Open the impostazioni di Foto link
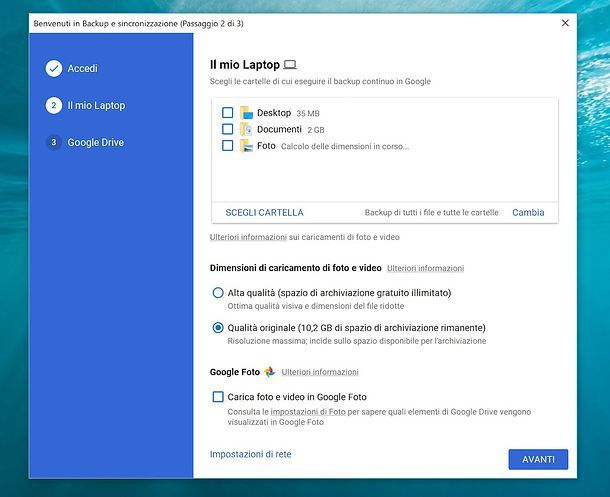 pos(308,412)
